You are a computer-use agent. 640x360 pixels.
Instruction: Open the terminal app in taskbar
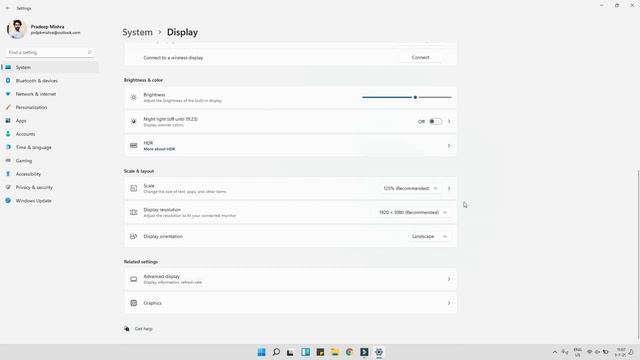(x=364, y=352)
